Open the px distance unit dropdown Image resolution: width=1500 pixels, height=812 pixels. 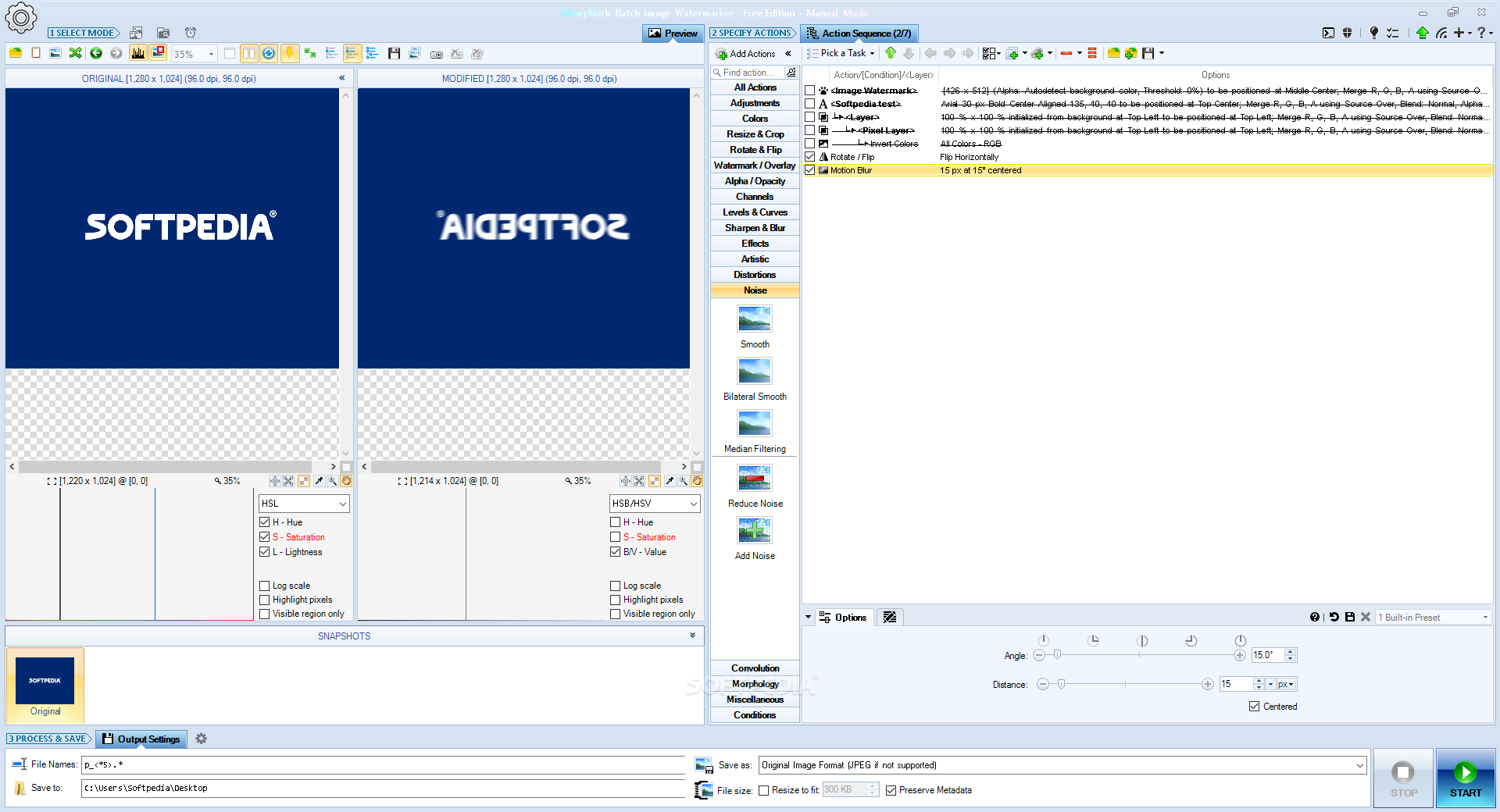[x=1286, y=684]
